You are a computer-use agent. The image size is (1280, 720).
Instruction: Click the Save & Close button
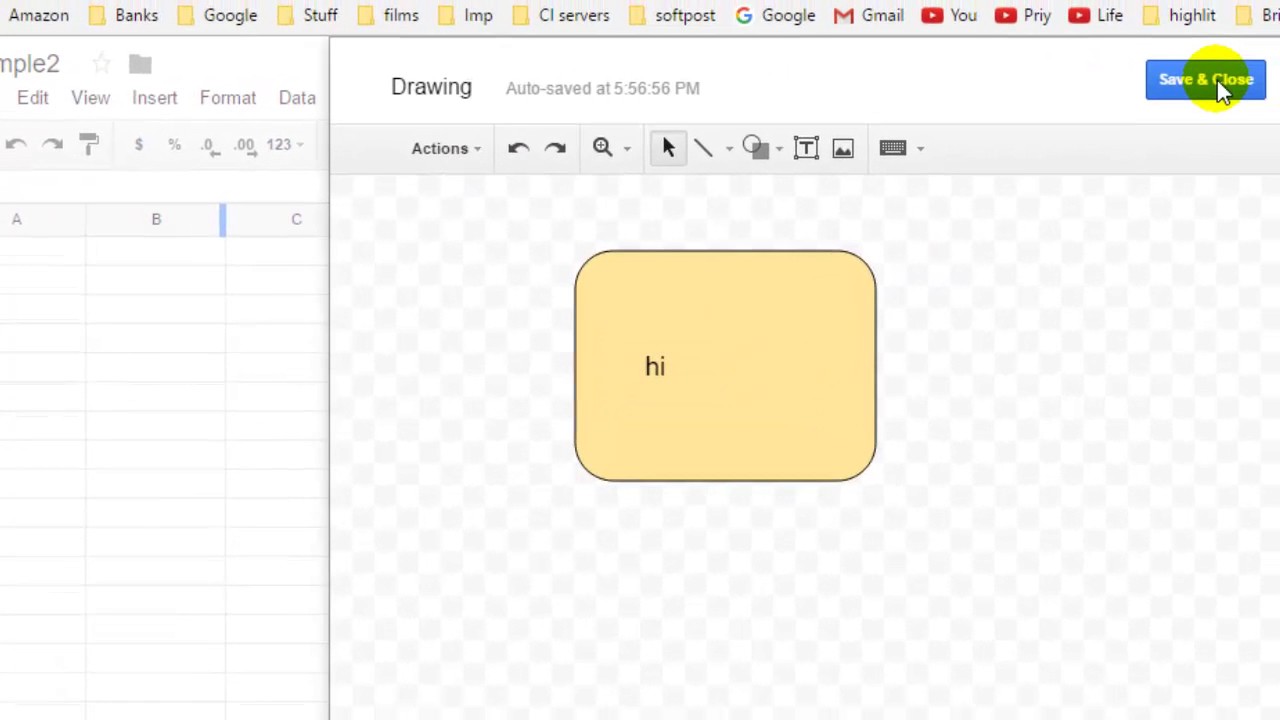point(1205,79)
